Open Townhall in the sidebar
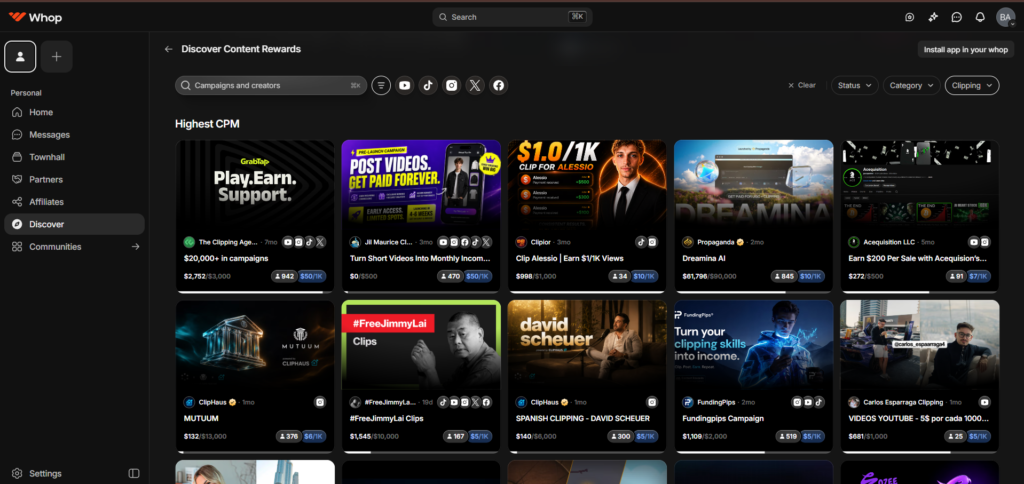 point(74,157)
